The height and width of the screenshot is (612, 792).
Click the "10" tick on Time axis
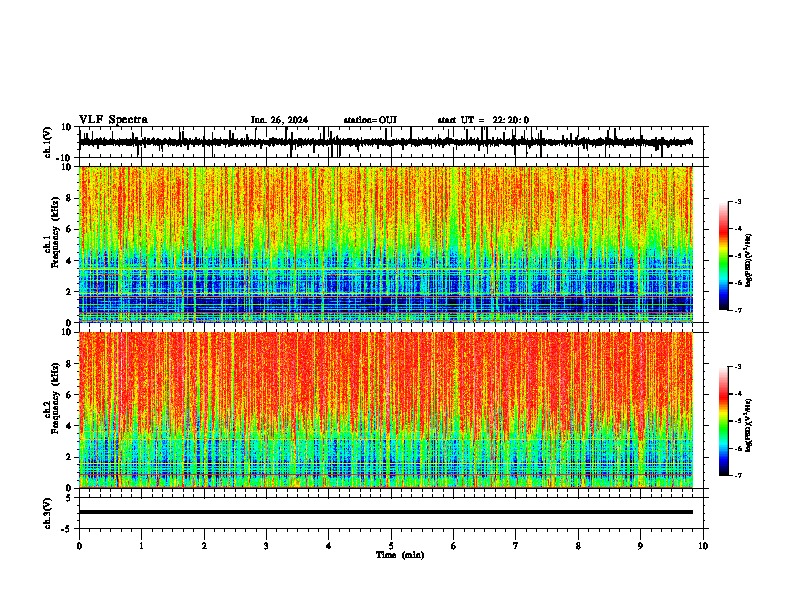[x=703, y=546]
